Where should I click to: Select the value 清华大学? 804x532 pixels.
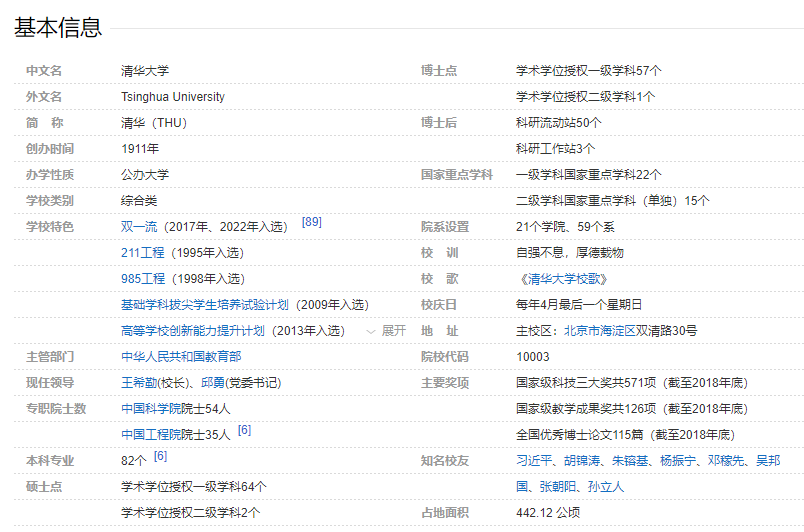145,71
